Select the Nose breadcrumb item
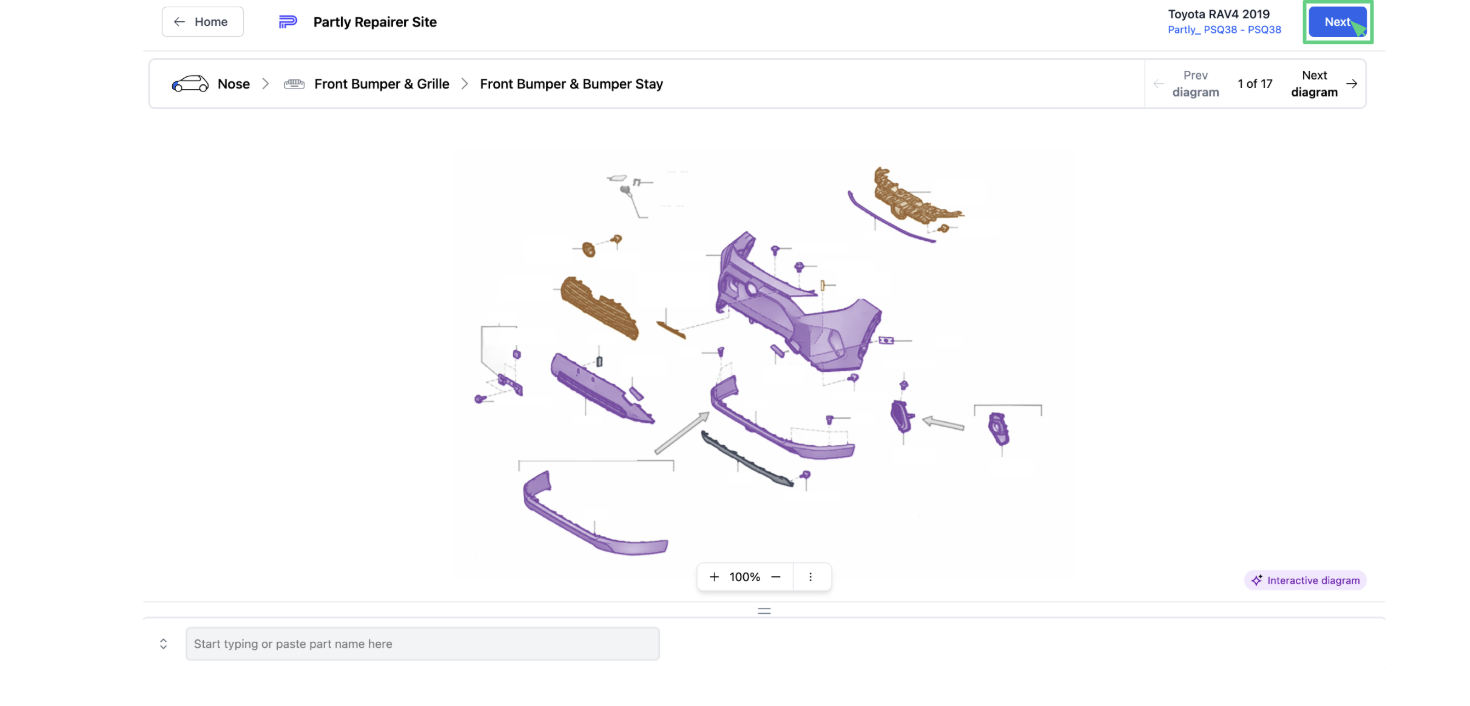This screenshot has width=1470, height=706. pos(233,84)
